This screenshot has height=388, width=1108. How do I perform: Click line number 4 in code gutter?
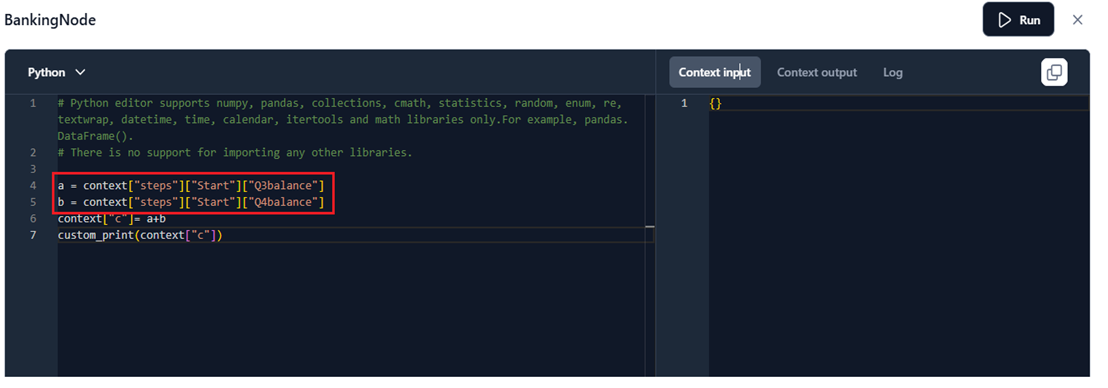click(x=33, y=186)
